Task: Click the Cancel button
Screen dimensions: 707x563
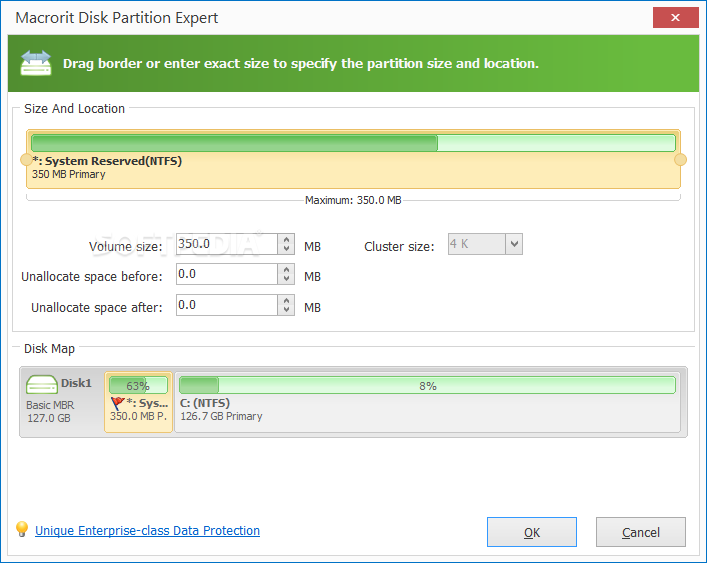Action: pyautogui.click(x=641, y=532)
